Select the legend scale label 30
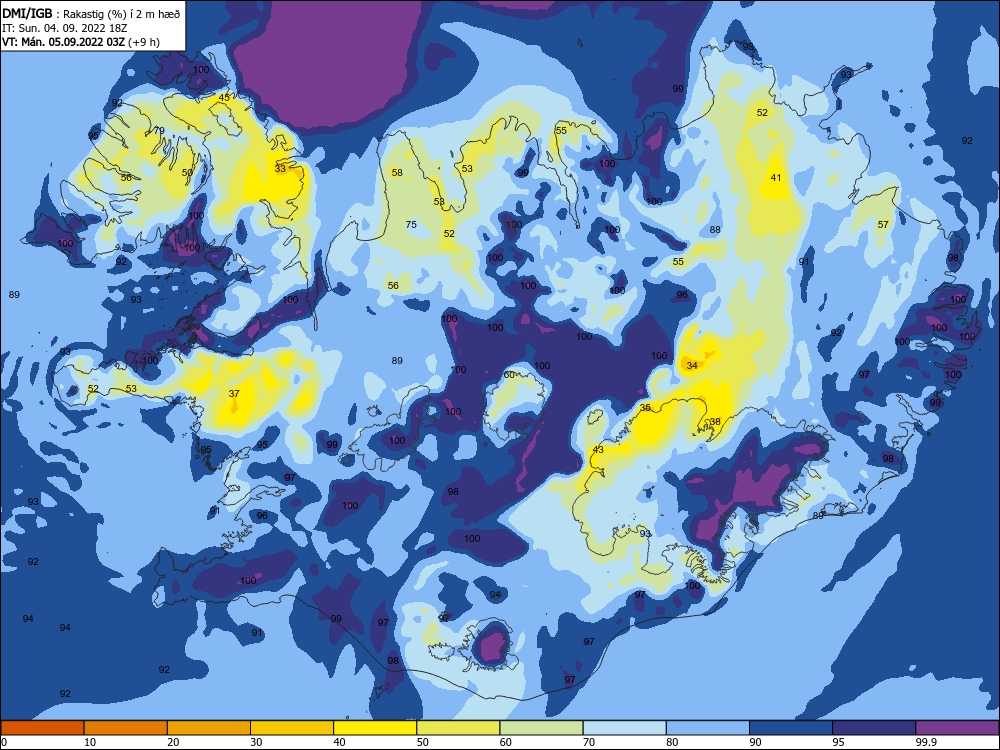Screen dimensions: 1000x750 256,742
